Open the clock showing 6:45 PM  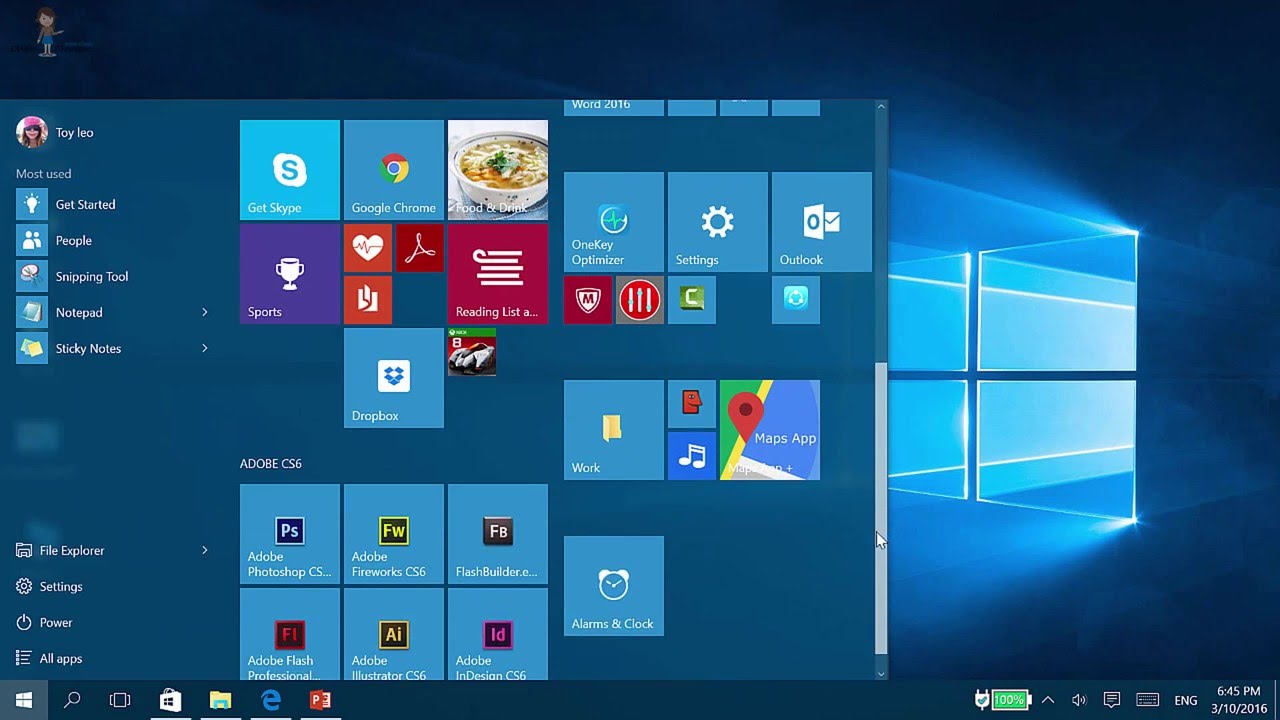click(x=1239, y=700)
